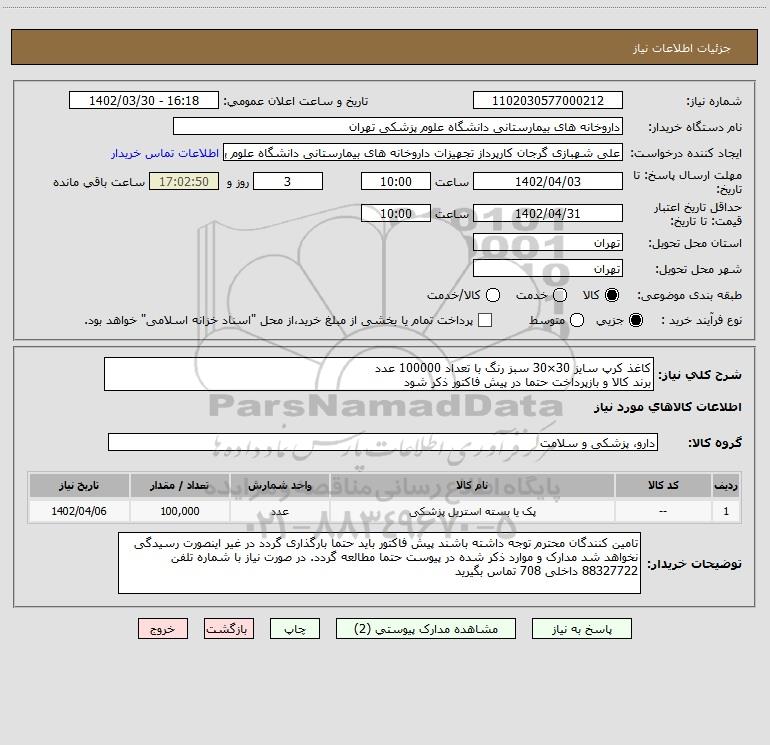
Task: Click the buyer notes text area
Action: click(x=380, y=563)
